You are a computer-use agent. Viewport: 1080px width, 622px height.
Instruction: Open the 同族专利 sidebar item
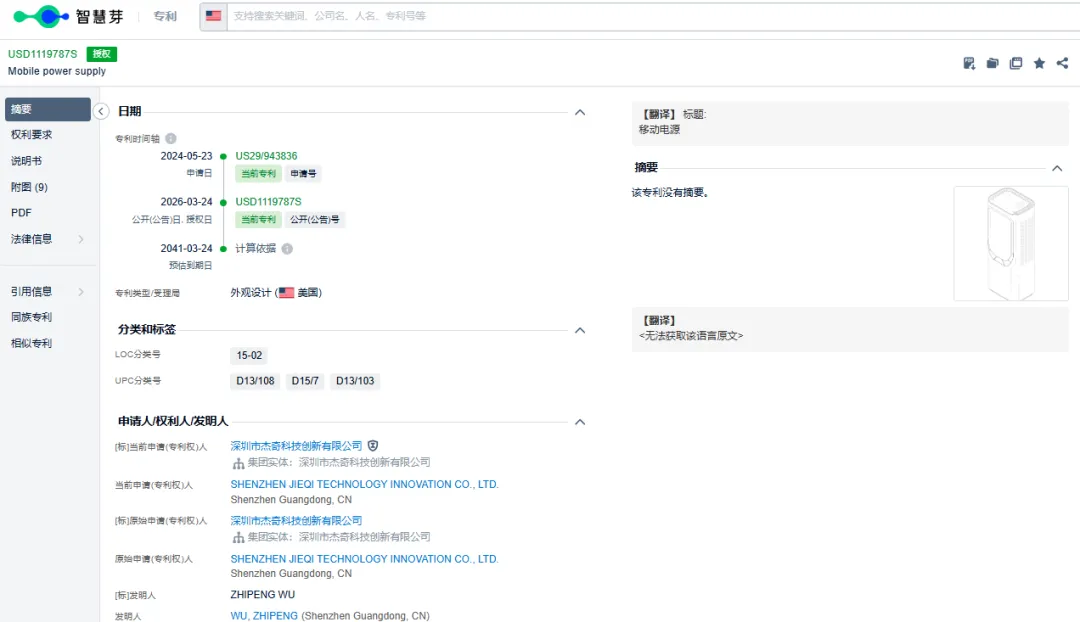pyautogui.click(x=32, y=317)
